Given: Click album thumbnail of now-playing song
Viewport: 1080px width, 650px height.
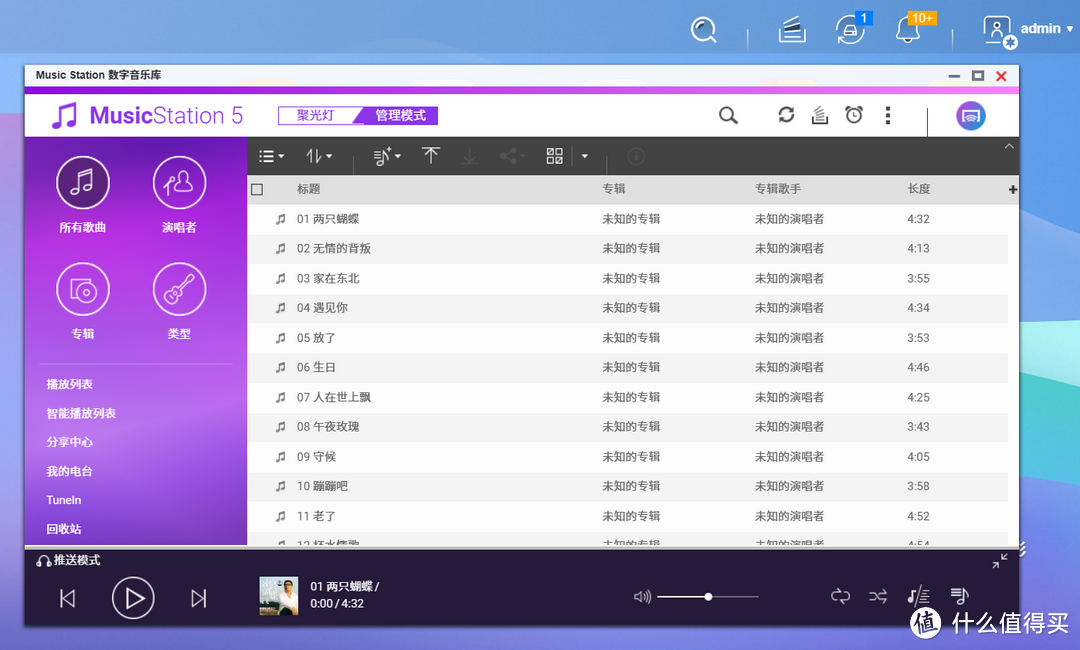Looking at the screenshot, I should point(279,596).
